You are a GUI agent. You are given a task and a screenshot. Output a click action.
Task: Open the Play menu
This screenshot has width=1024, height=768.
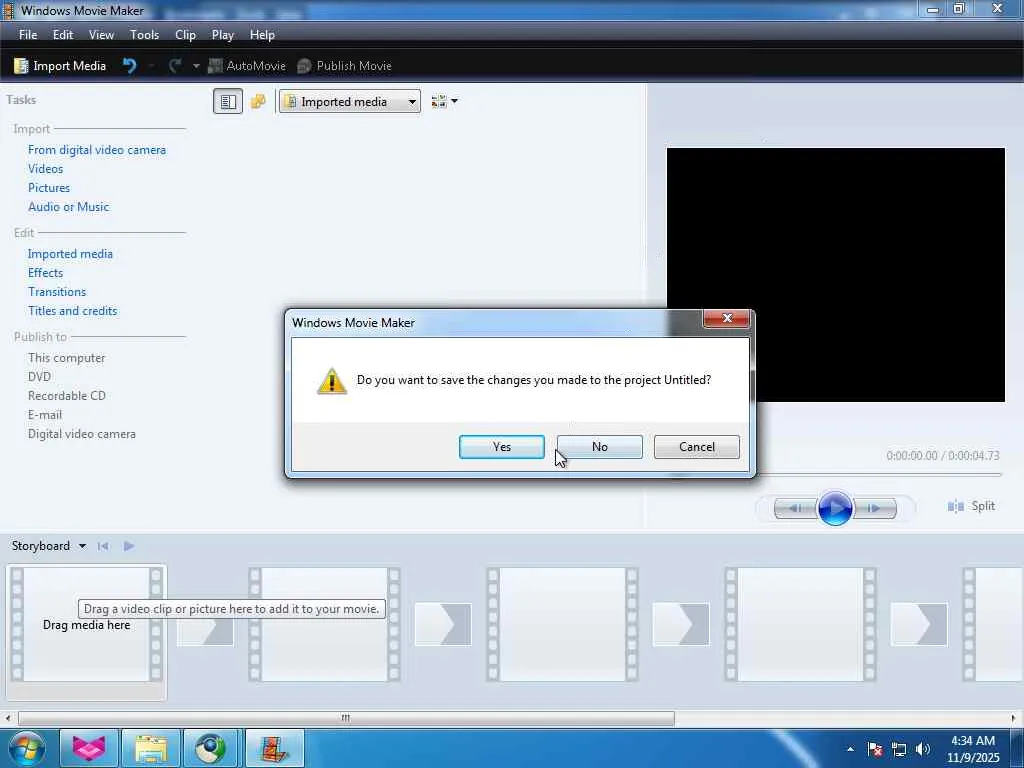(x=223, y=35)
